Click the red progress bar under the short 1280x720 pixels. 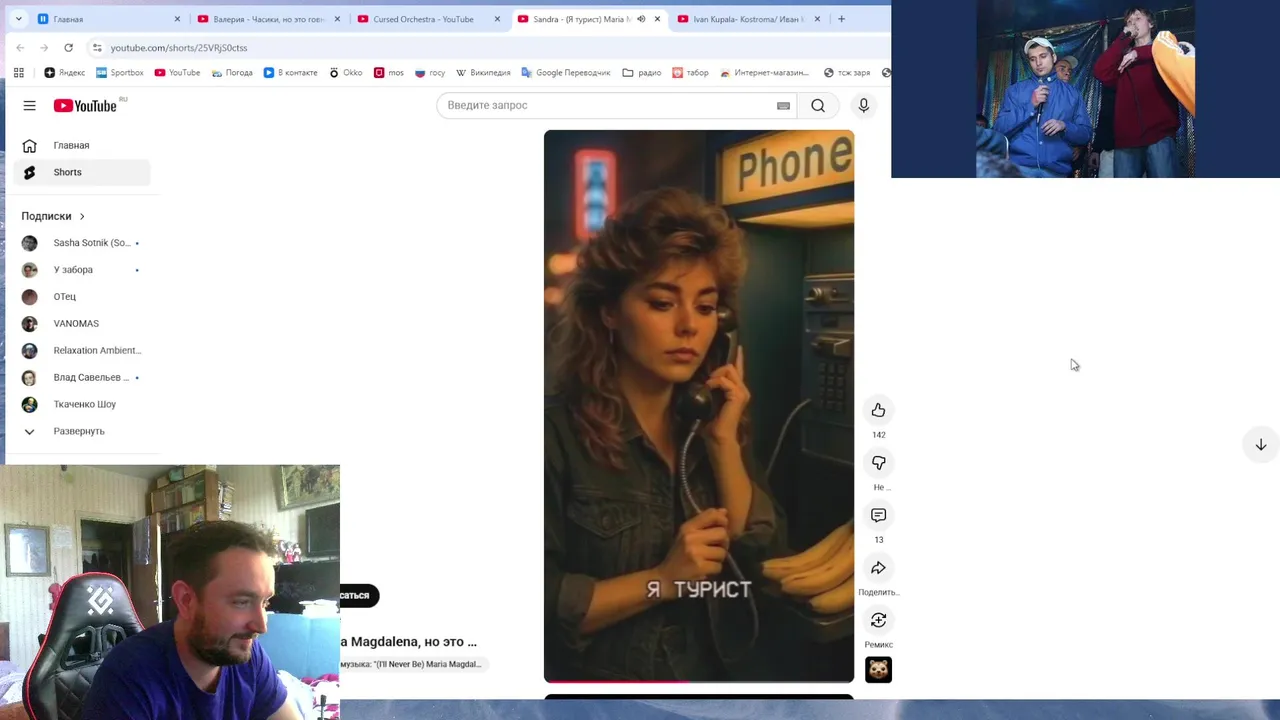pyautogui.click(x=699, y=681)
